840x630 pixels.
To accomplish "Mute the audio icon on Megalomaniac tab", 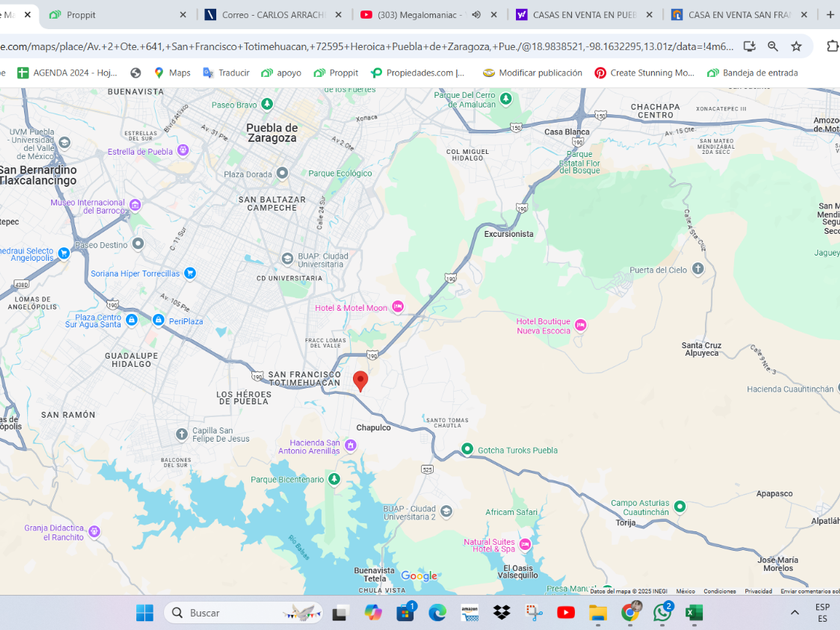I will [x=476, y=15].
